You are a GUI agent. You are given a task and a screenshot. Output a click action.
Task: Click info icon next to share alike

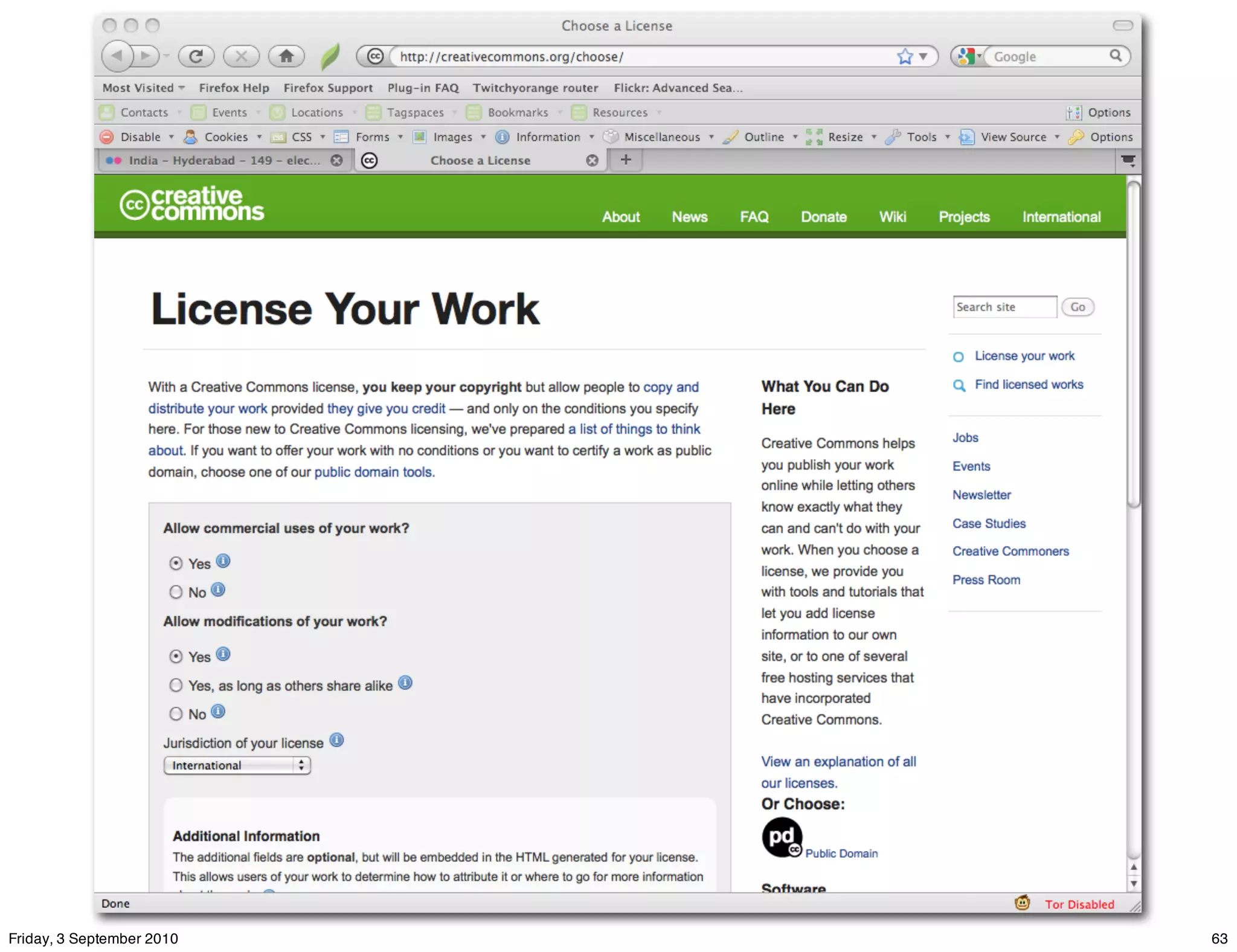(x=405, y=683)
